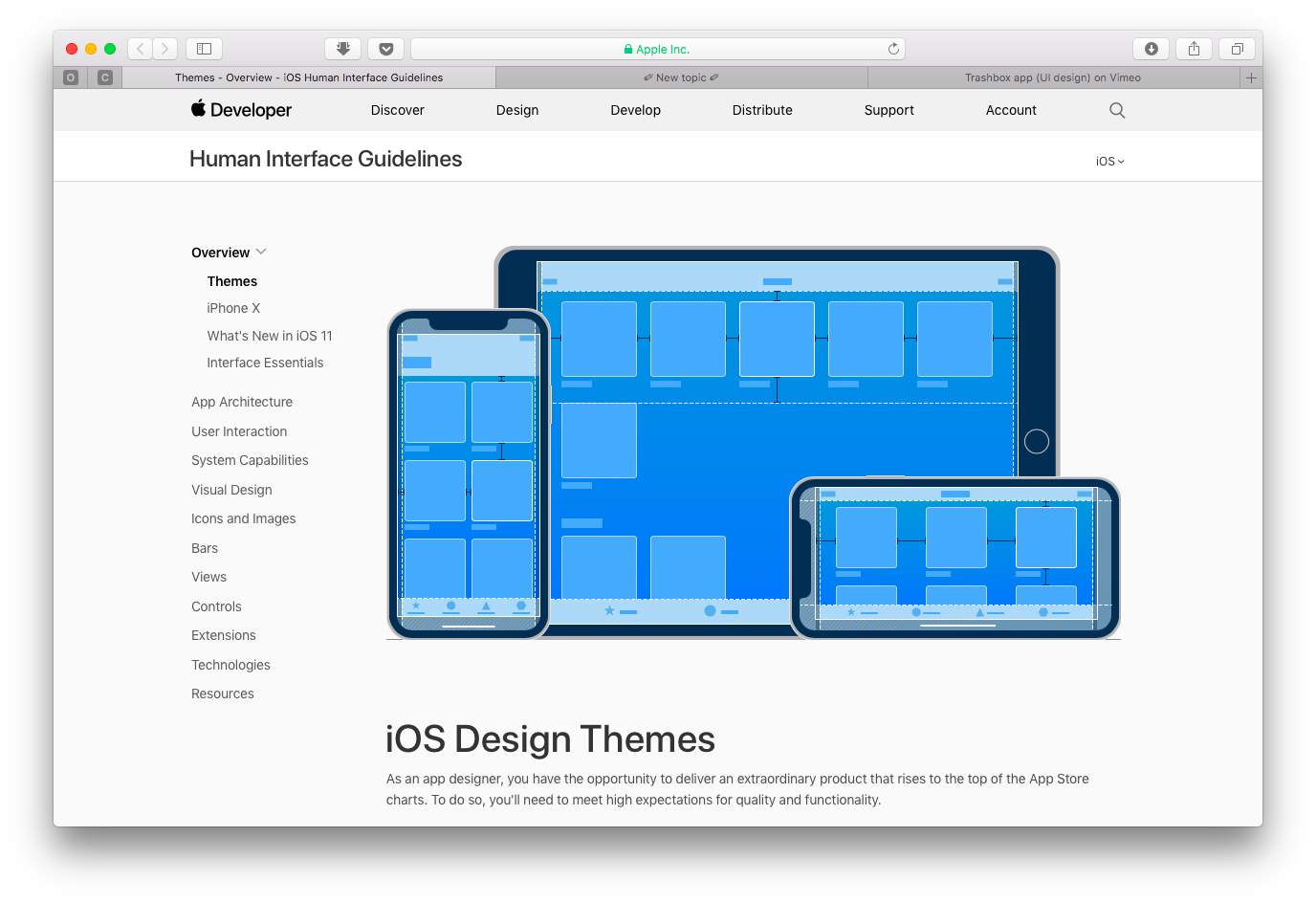Expand Controls in the sidebar
This screenshot has width=1316, height=903.
[216, 606]
